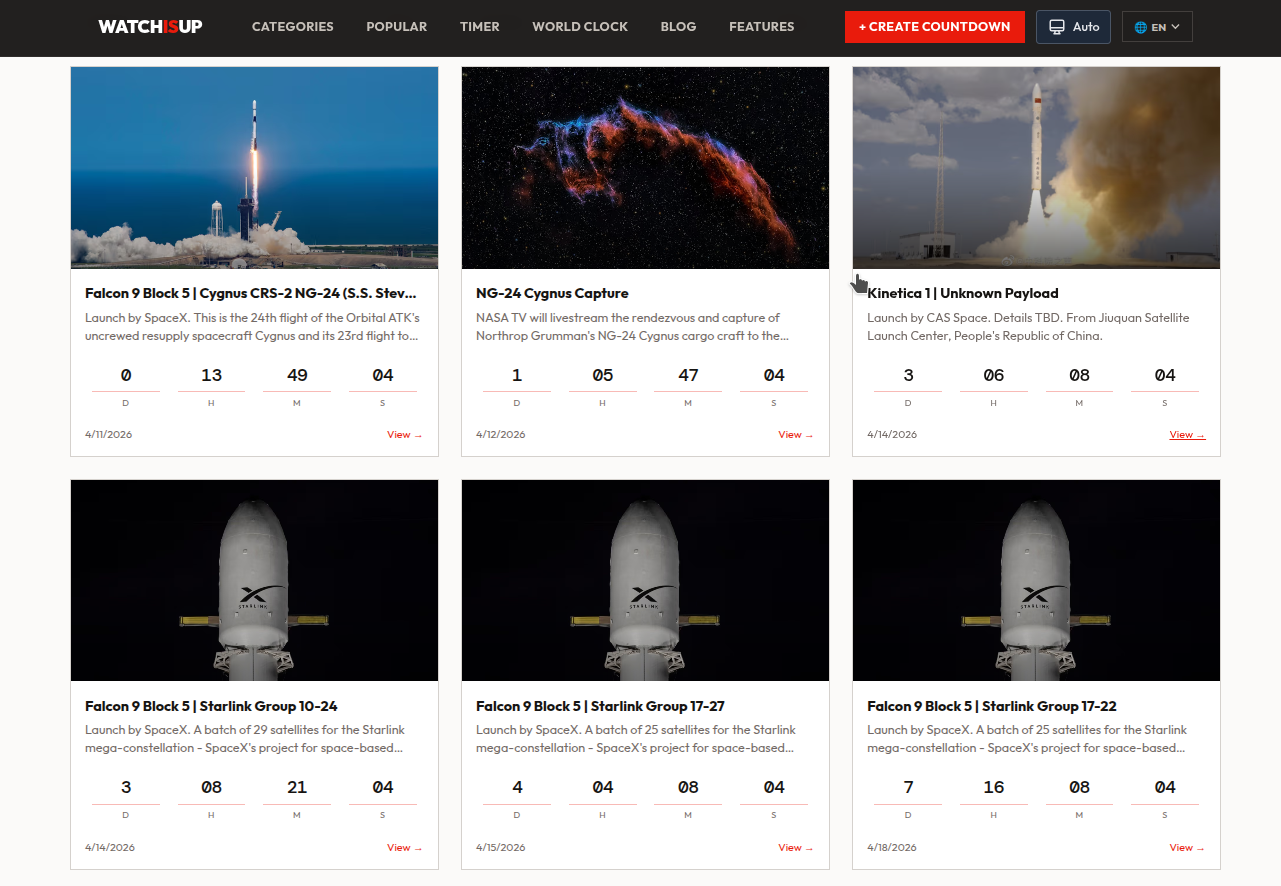The image size is (1281, 886).
Task: View the Starlink Group 10-24 countdown
Action: 405,848
